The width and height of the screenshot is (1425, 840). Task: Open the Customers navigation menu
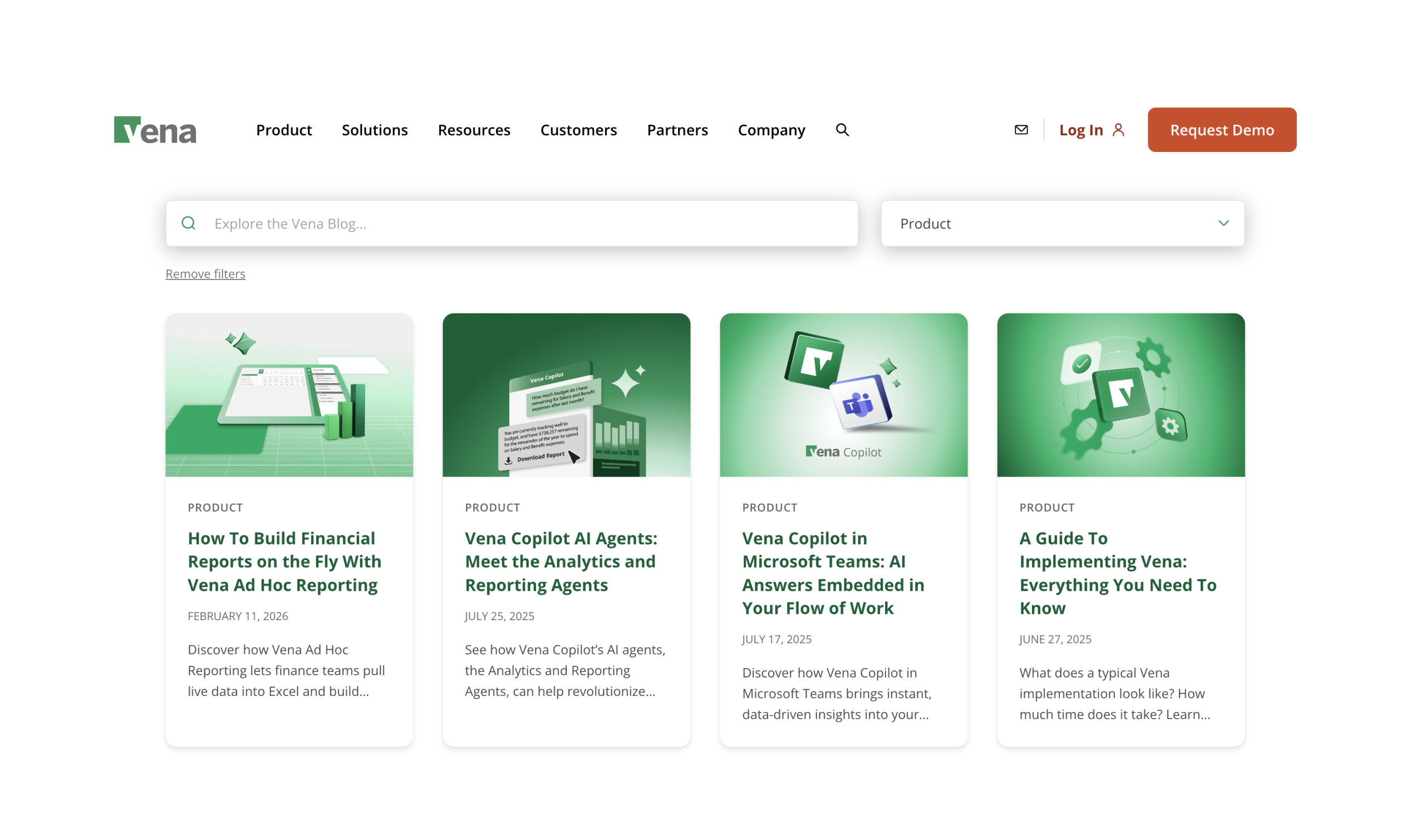point(578,130)
